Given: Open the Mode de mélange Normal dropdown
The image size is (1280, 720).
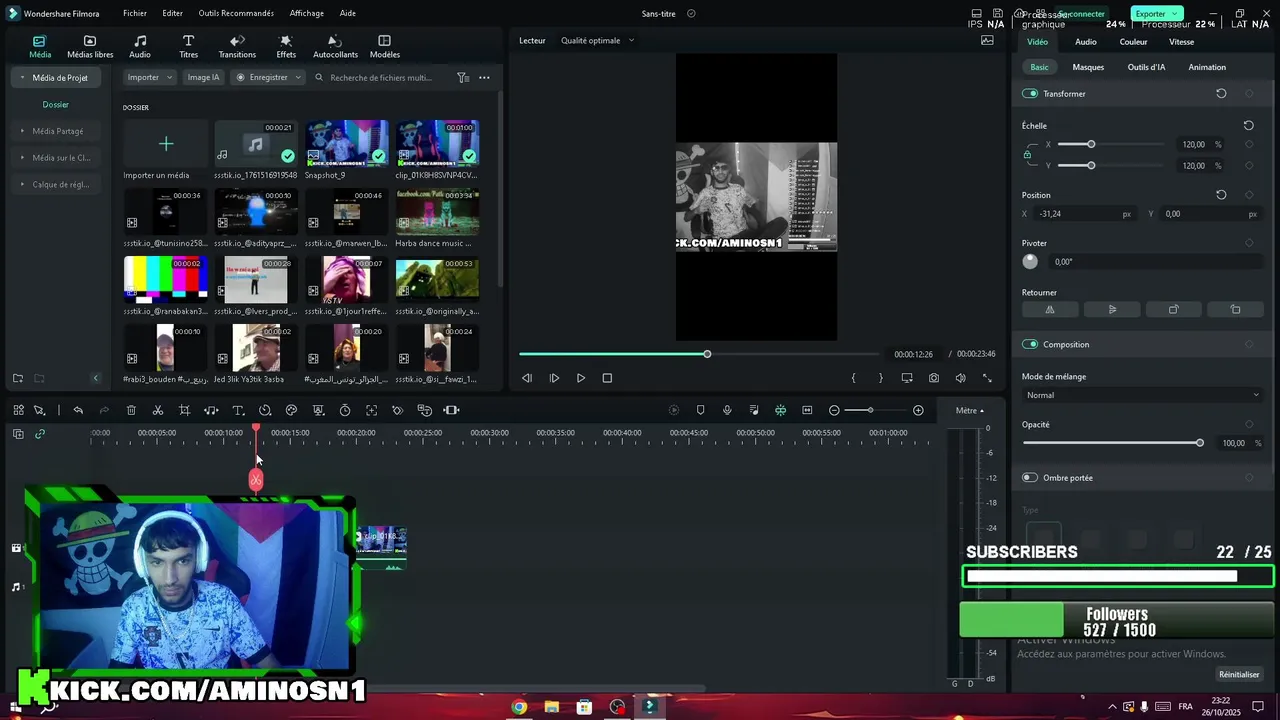Looking at the screenshot, I should point(1140,395).
